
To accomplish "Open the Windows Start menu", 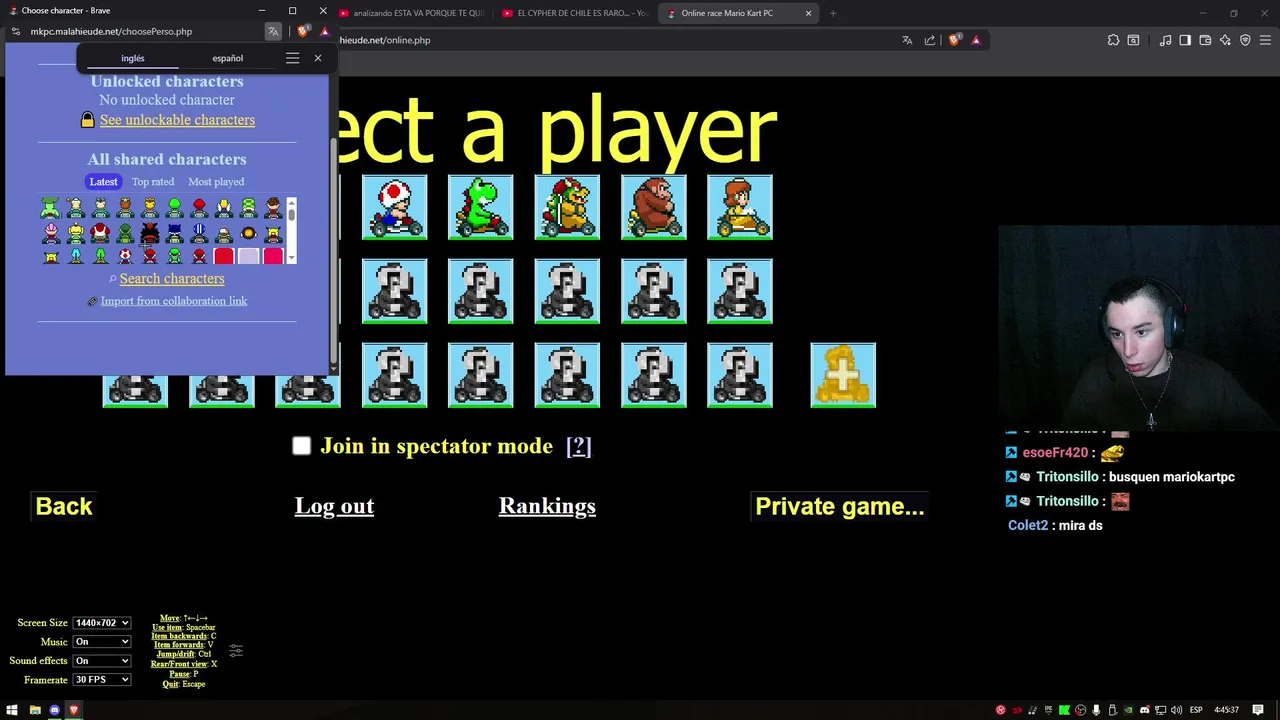I will [12, 710].
